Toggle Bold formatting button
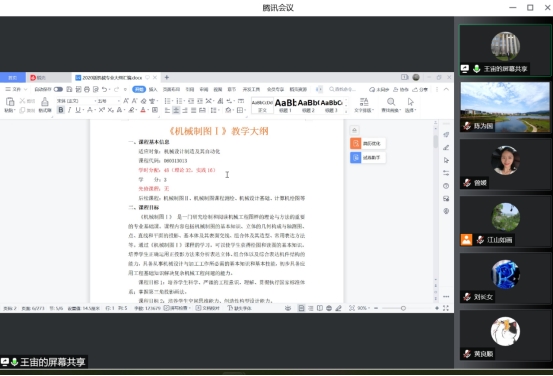Viewport: 553px width, 376px height. point(61,110)
